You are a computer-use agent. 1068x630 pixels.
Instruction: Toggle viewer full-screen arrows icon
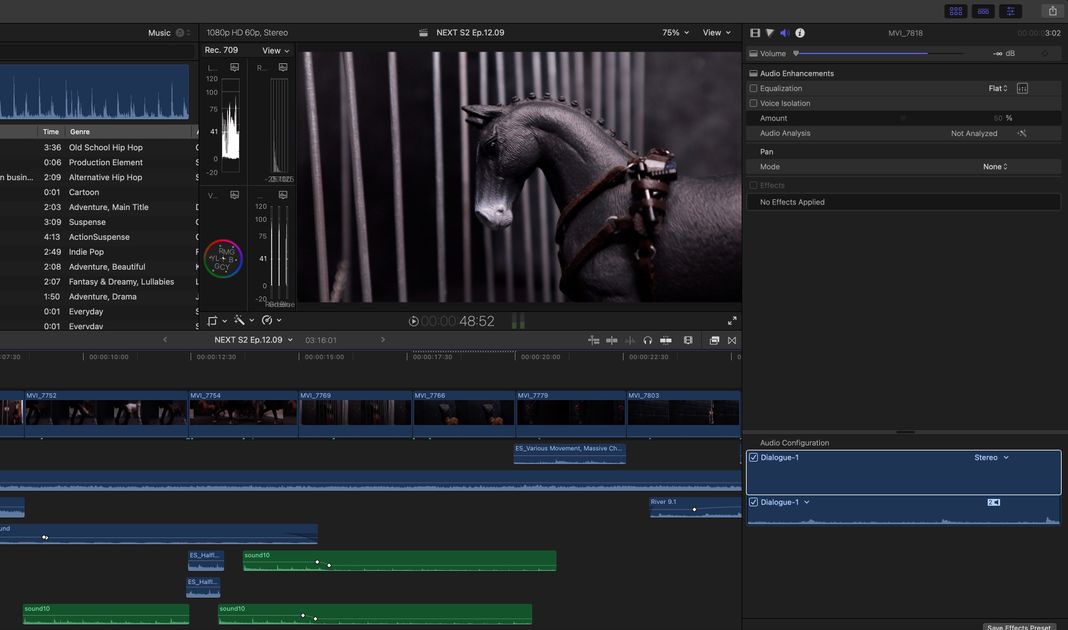(732, 321)
